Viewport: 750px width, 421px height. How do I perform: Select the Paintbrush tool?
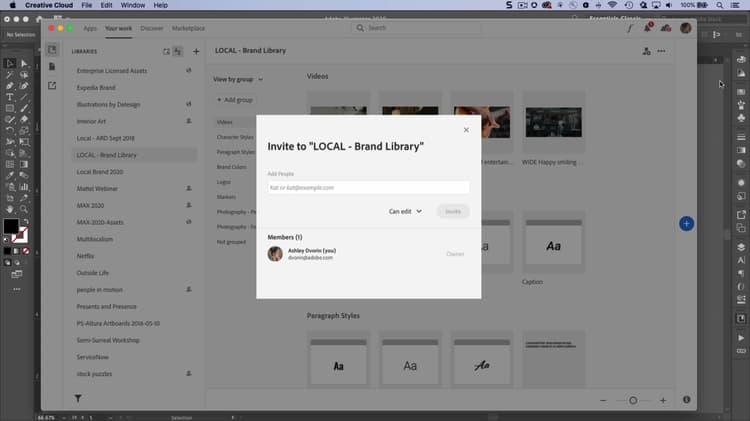click(x=24, y=109)
